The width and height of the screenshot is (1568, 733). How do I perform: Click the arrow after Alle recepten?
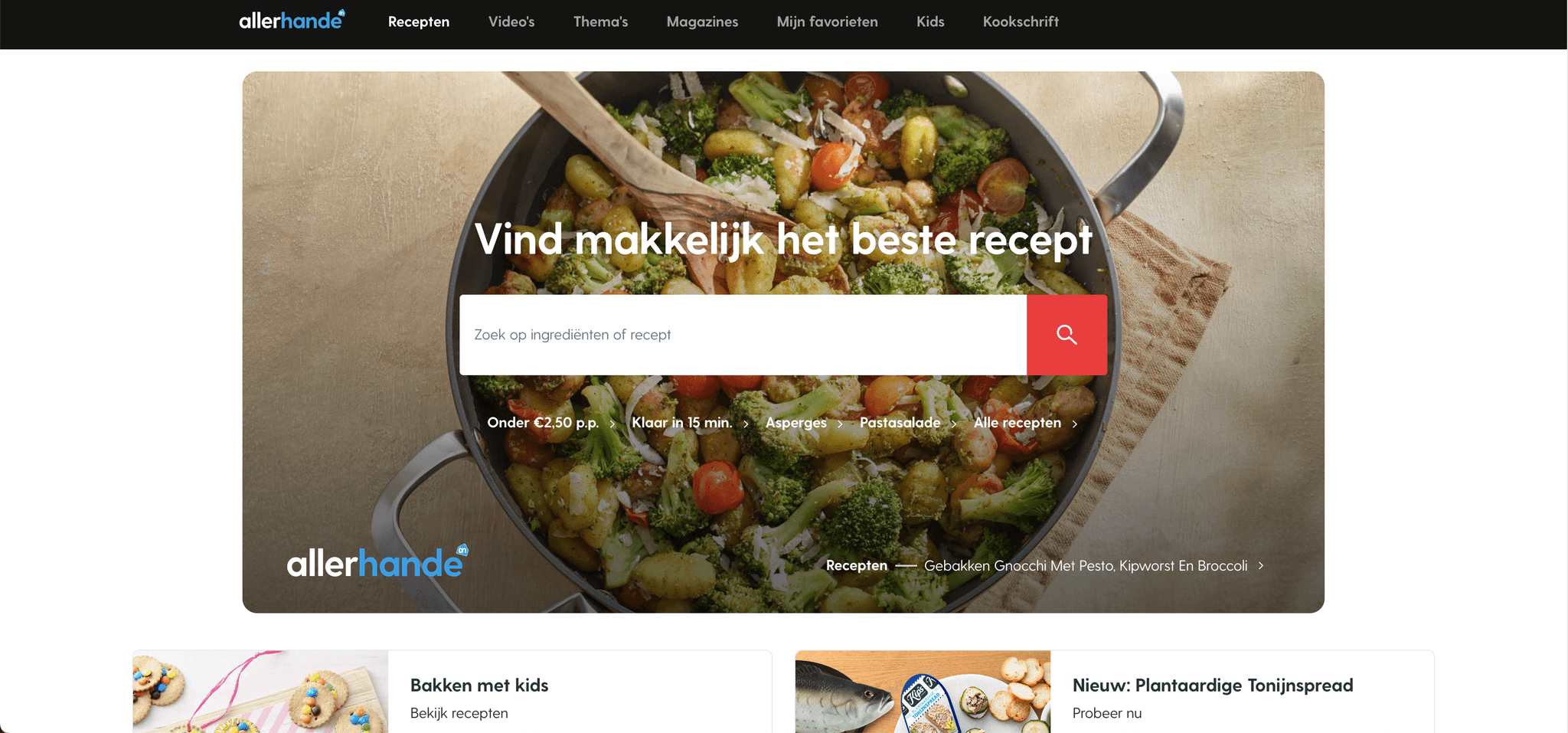coord(1075,424)
